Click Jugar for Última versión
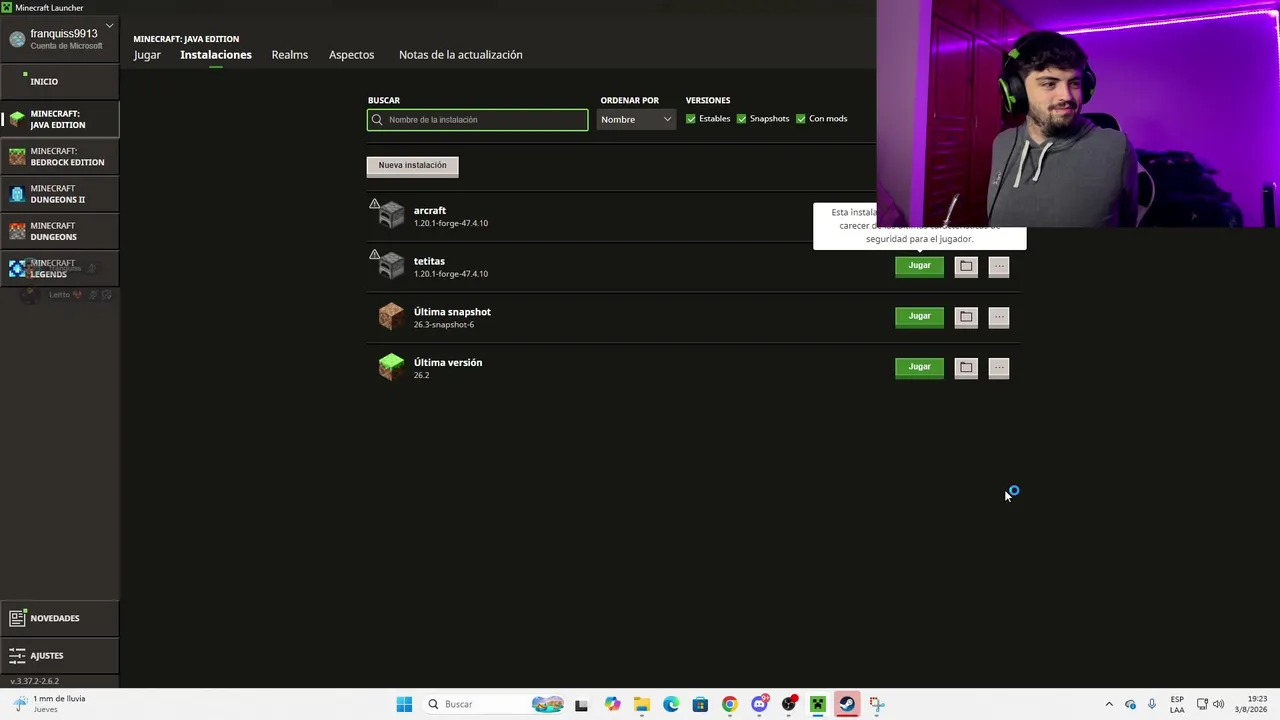Image resolution: width=1280 pixels, height=720 pixels. [919, 367]
